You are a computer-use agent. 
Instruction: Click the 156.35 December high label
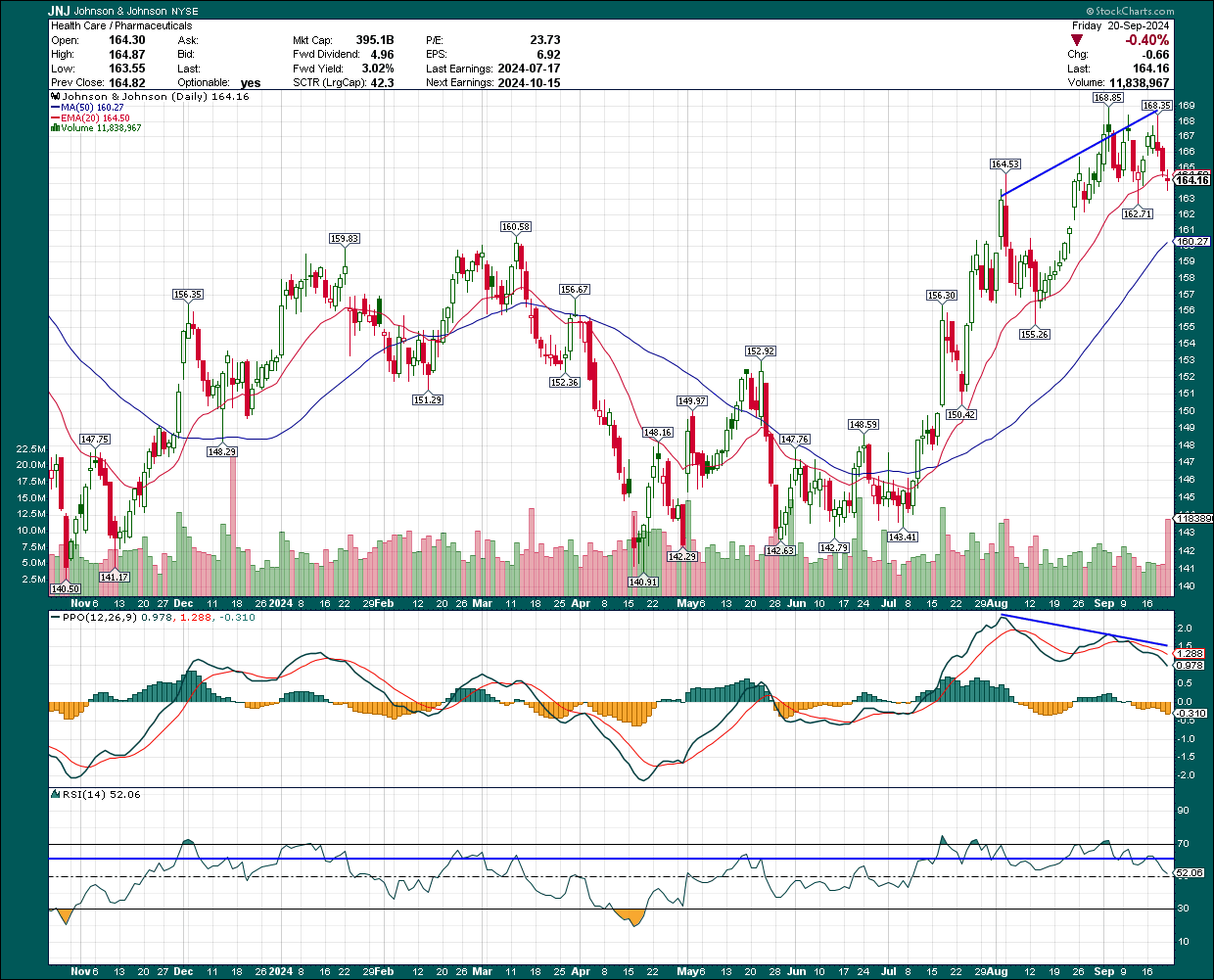(188, 294)
